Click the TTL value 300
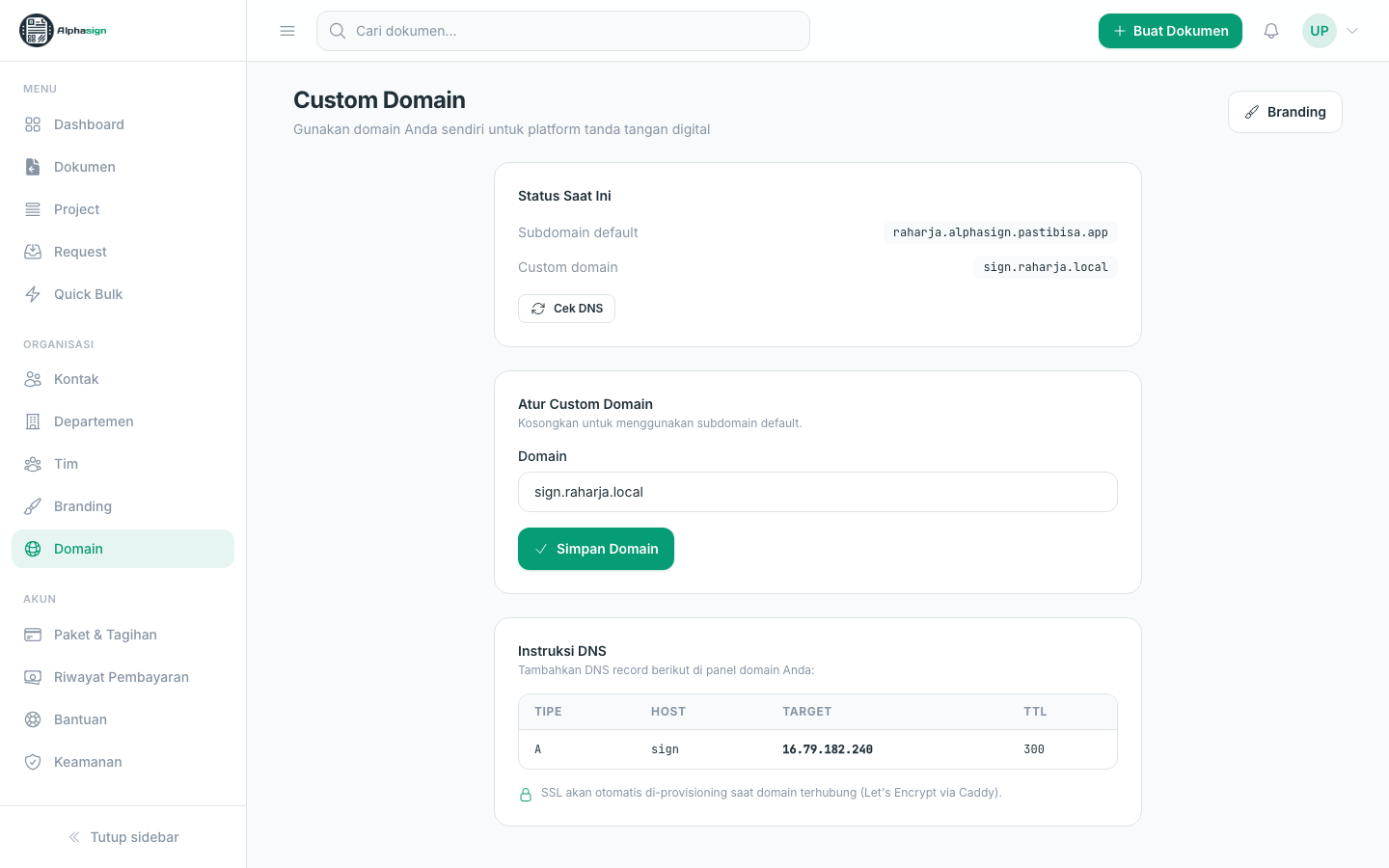This screenshot has width=1389, height=868. click(1034, 749)
